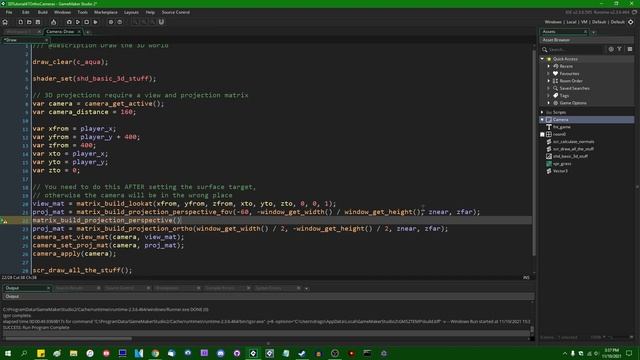Open Discord from the taskbar
Viewport: 640px width, 360px height.
(220, 353)
